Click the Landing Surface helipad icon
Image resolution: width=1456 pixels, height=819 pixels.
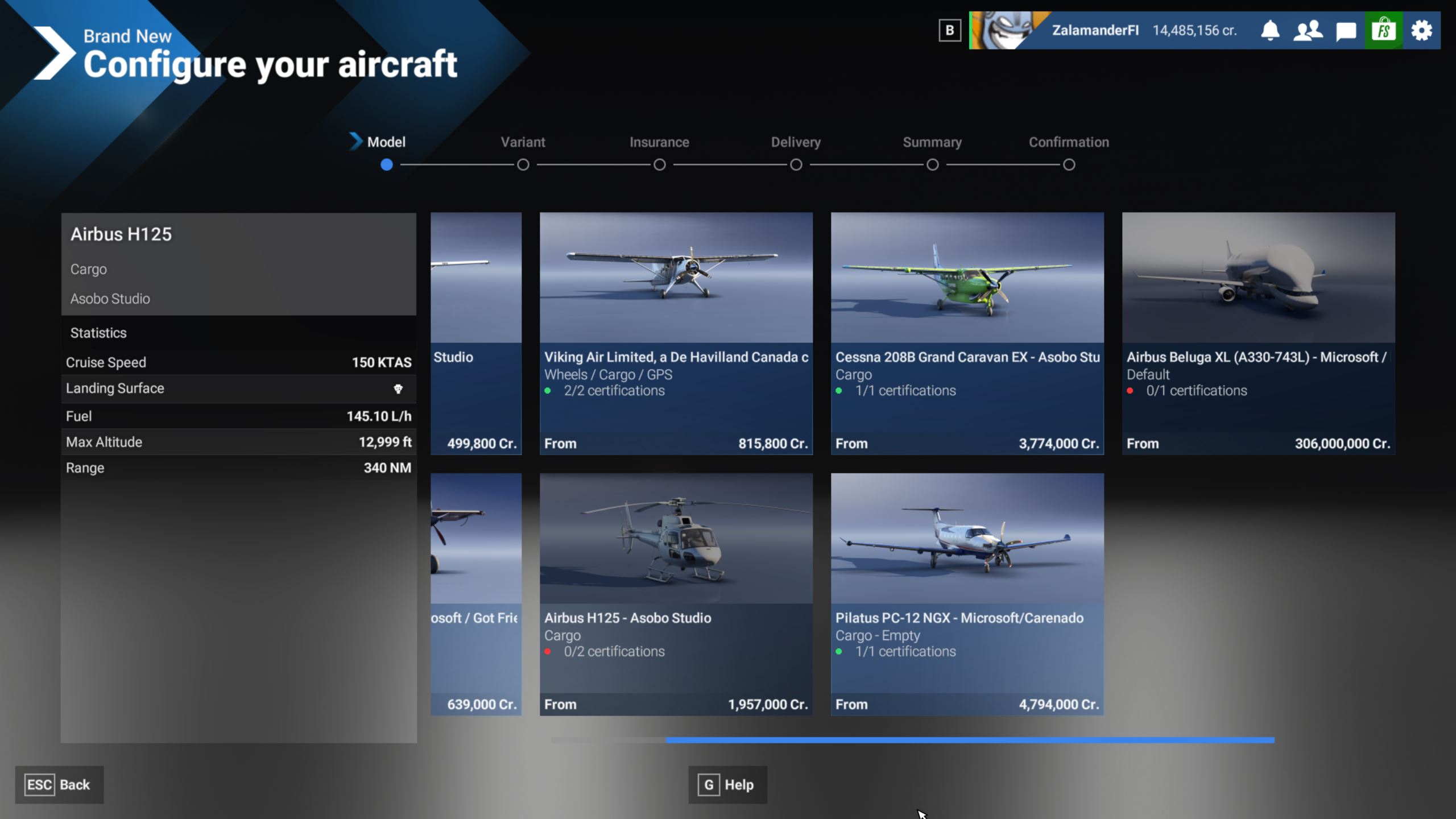(x=398, y=389)
